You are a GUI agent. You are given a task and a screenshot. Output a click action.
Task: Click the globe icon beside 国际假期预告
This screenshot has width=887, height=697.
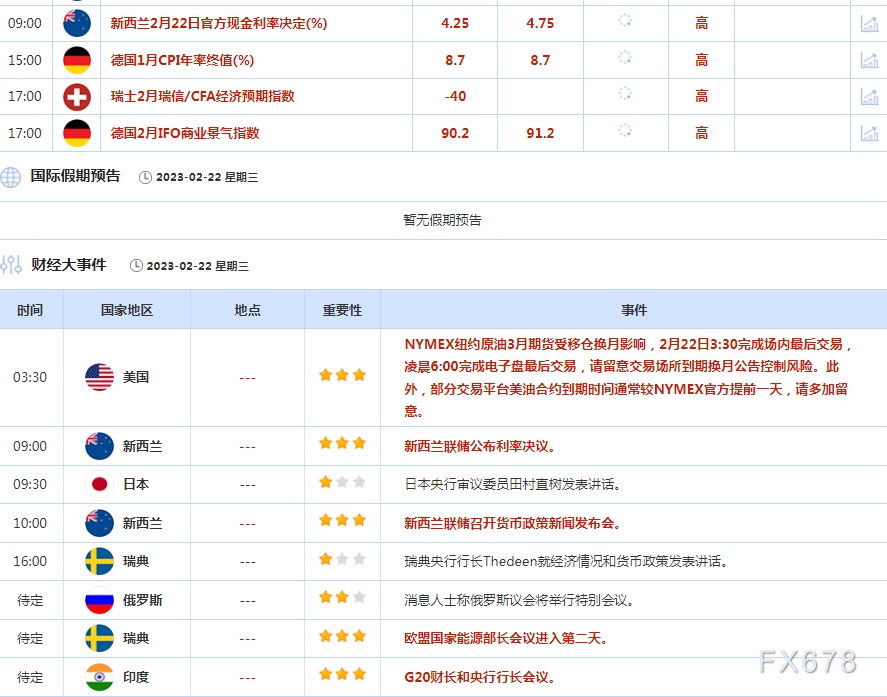[10, 176]
